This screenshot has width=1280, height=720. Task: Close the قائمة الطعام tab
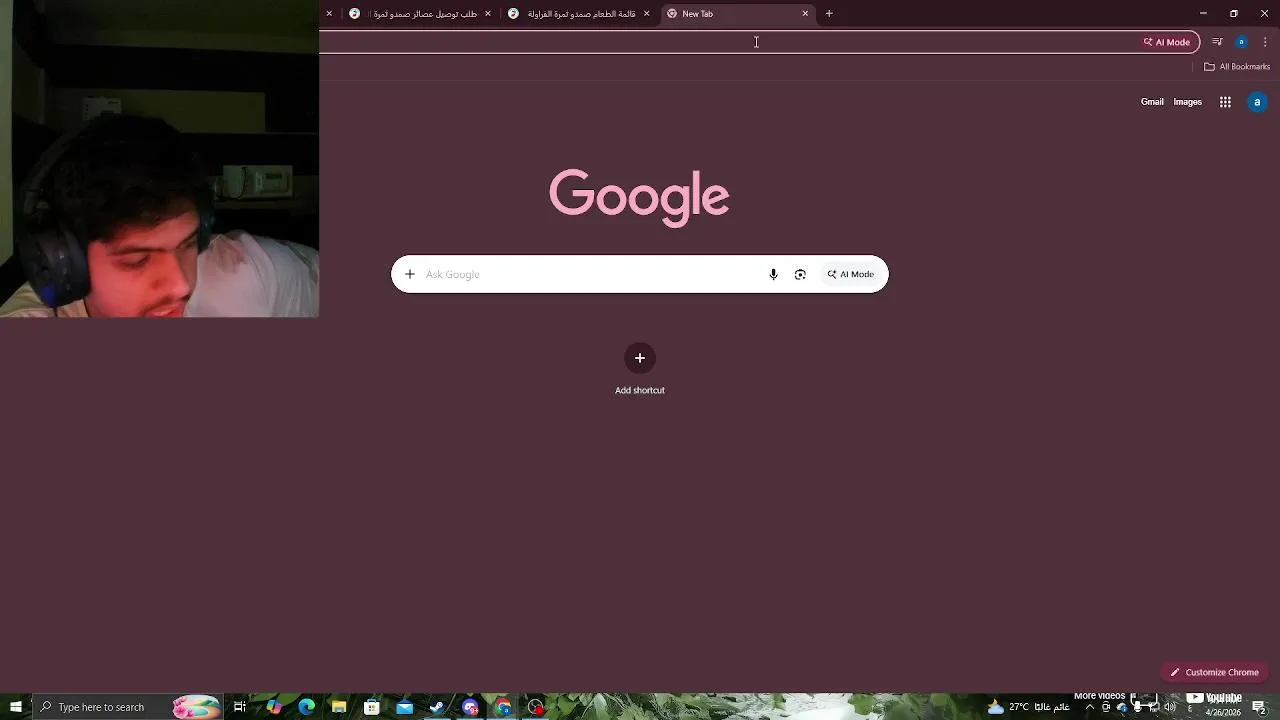tap(646, 14)
